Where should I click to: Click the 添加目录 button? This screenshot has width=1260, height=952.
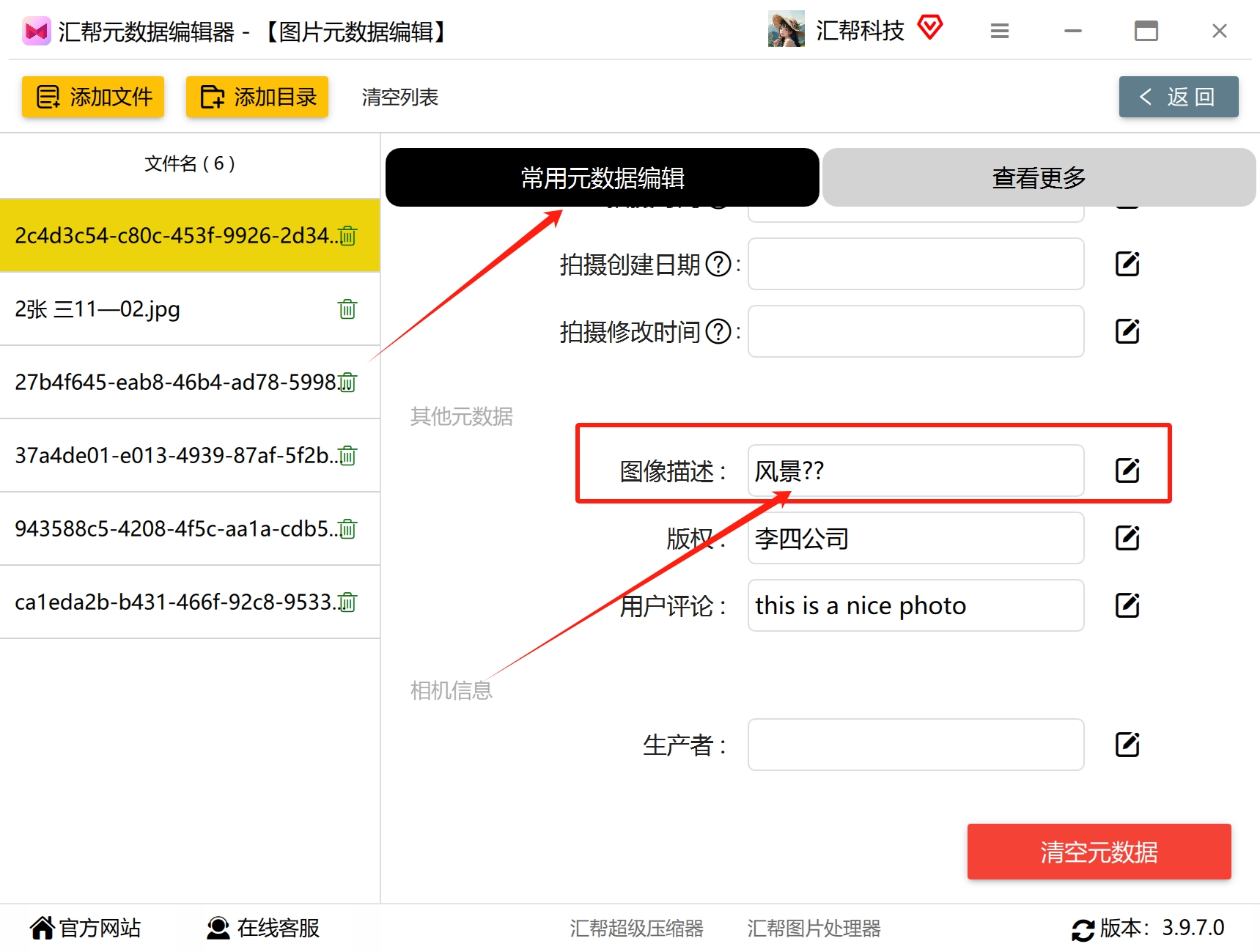[257, 96]
